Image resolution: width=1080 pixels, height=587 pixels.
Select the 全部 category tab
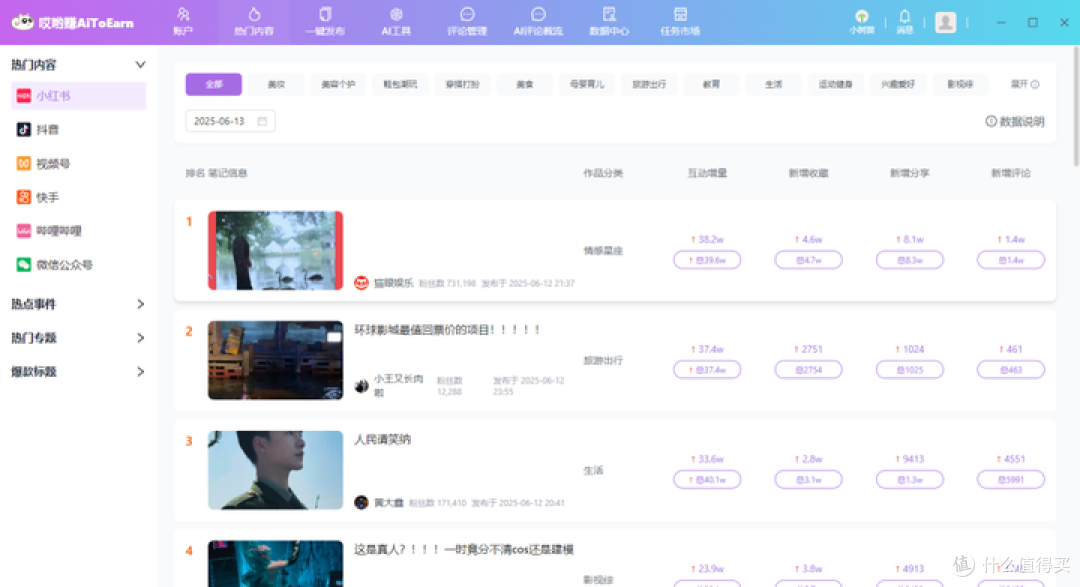point(214,84)
